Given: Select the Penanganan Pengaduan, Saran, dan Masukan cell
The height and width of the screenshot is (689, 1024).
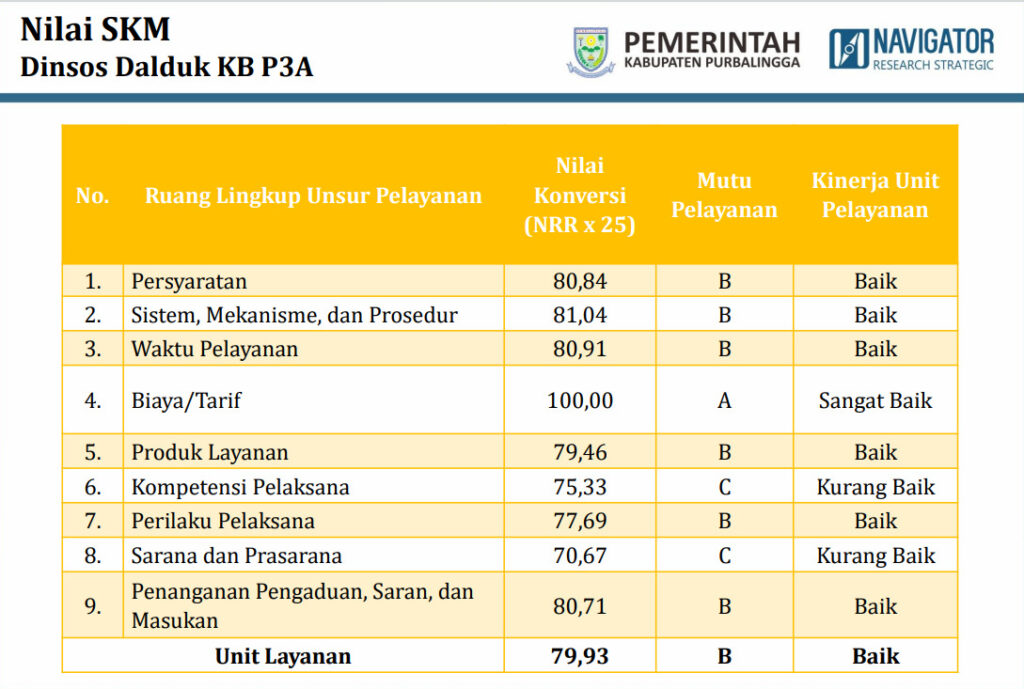Looking at the screenshot, I should point(302,606).
